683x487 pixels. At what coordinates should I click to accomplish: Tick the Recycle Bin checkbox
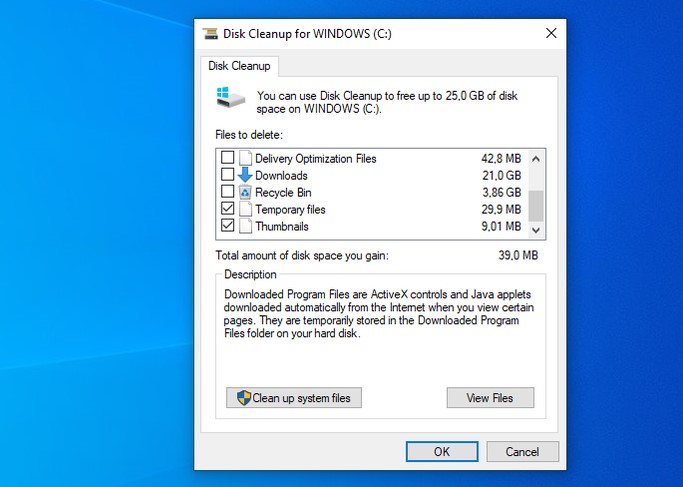pyautogui.click(x=228, y=192)
